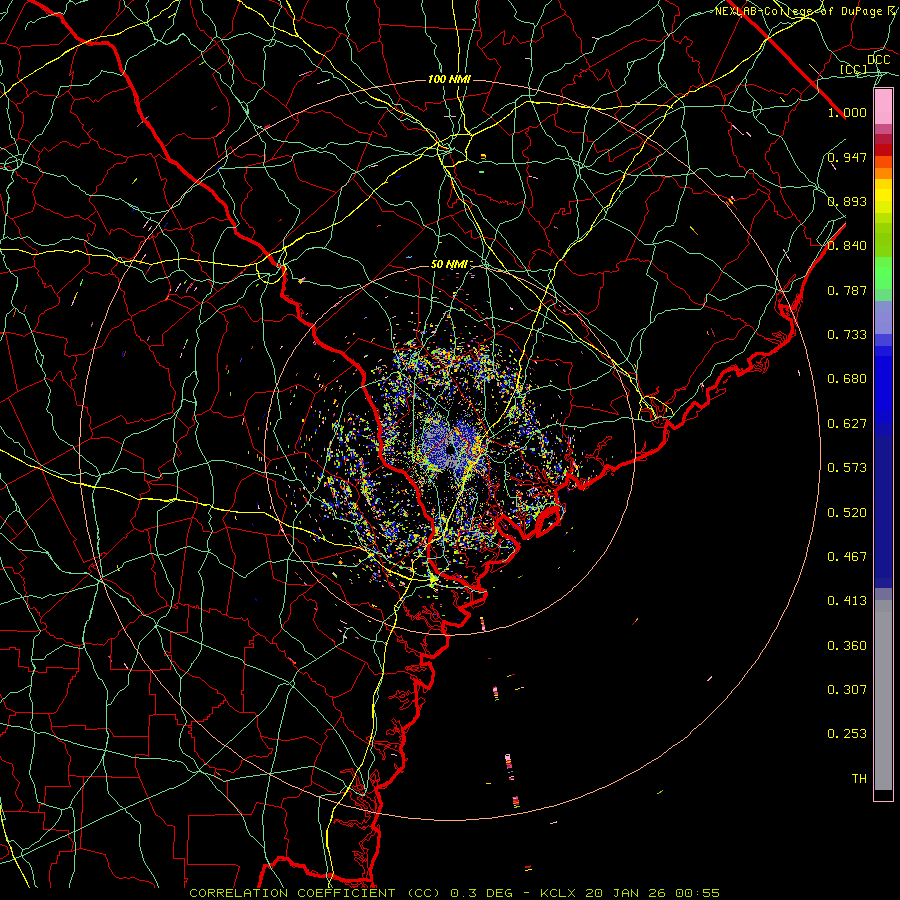Select the 0.893 scale value
Viewport: 900px width, 900px height.
847,201
